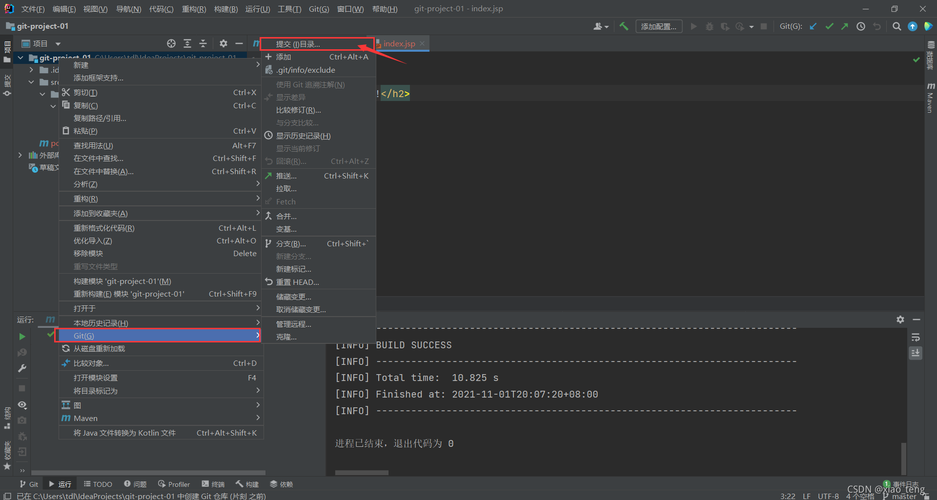This screenshot has height=500, width=937.
Task: Click the Expand All icon in project panel
Action: point(187,44)
